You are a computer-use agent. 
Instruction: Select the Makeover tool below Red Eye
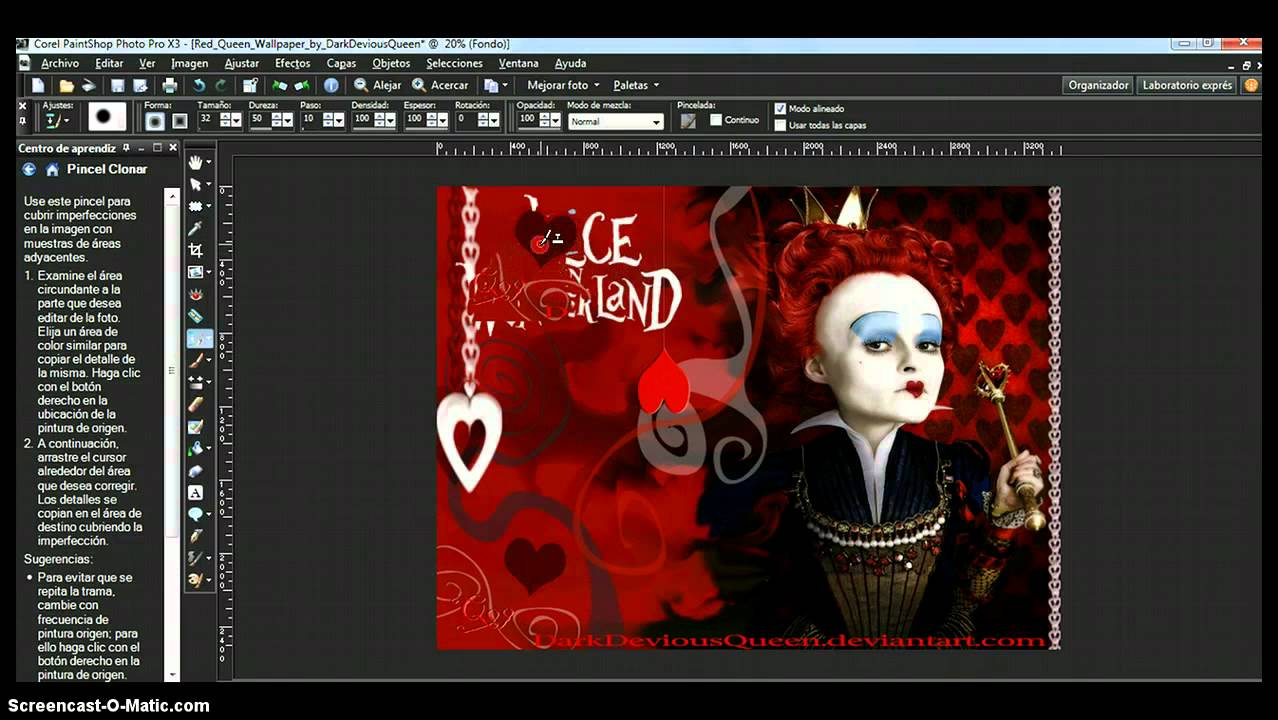tap(196, 316)
